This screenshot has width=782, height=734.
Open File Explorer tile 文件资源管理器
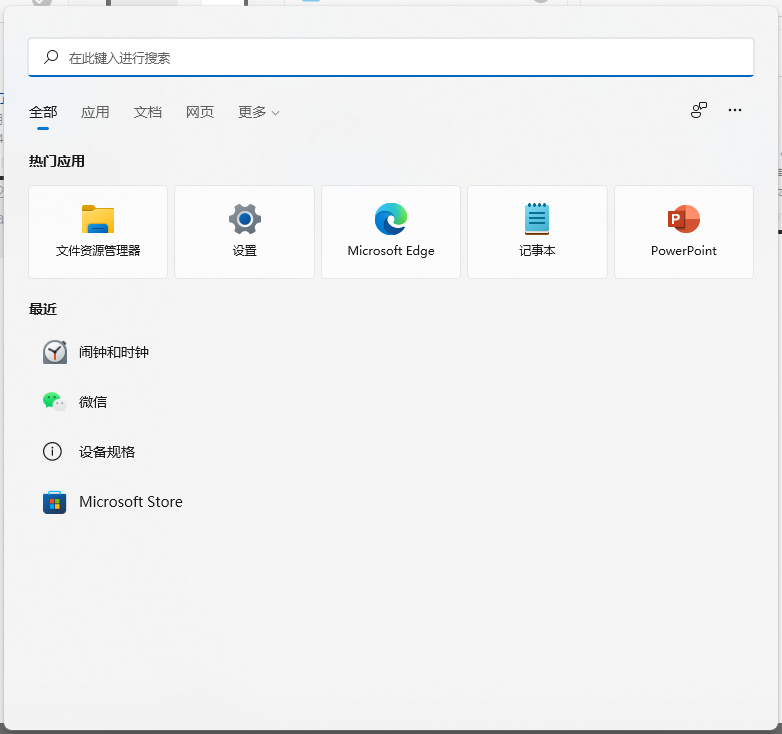pos(98,232)
